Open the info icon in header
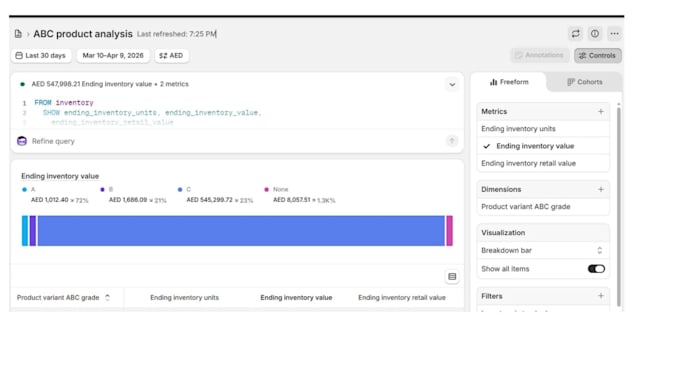Screen dimensions: 680x367 pos(595,33)
